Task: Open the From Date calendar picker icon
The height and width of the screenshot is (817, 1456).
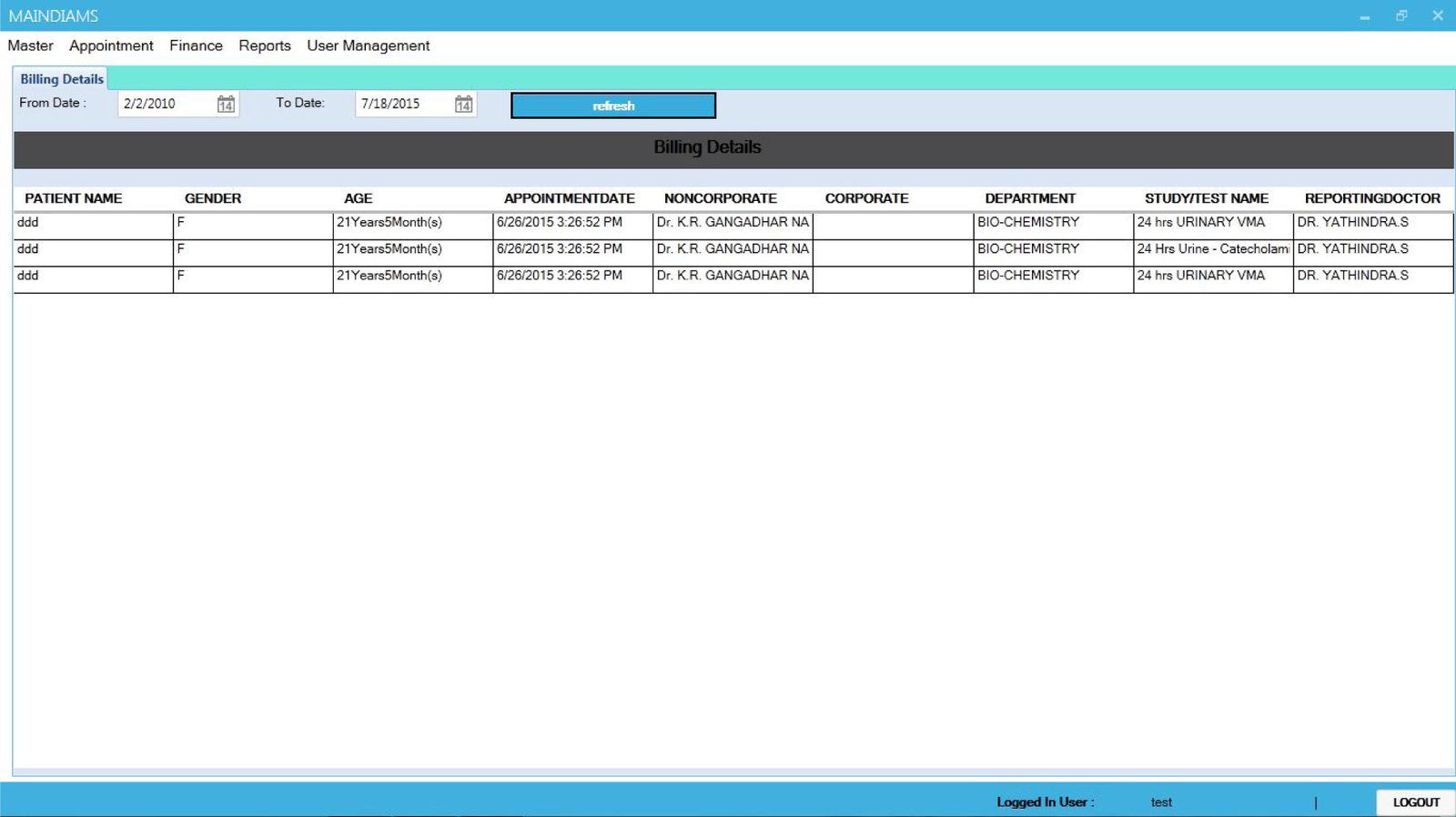Action: click(x=226, y=105)
